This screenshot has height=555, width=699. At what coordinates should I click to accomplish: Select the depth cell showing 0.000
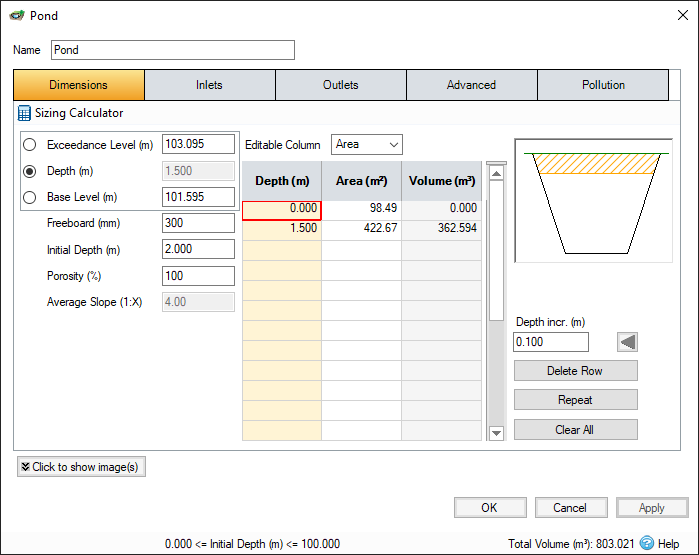(x=282, y=210)
